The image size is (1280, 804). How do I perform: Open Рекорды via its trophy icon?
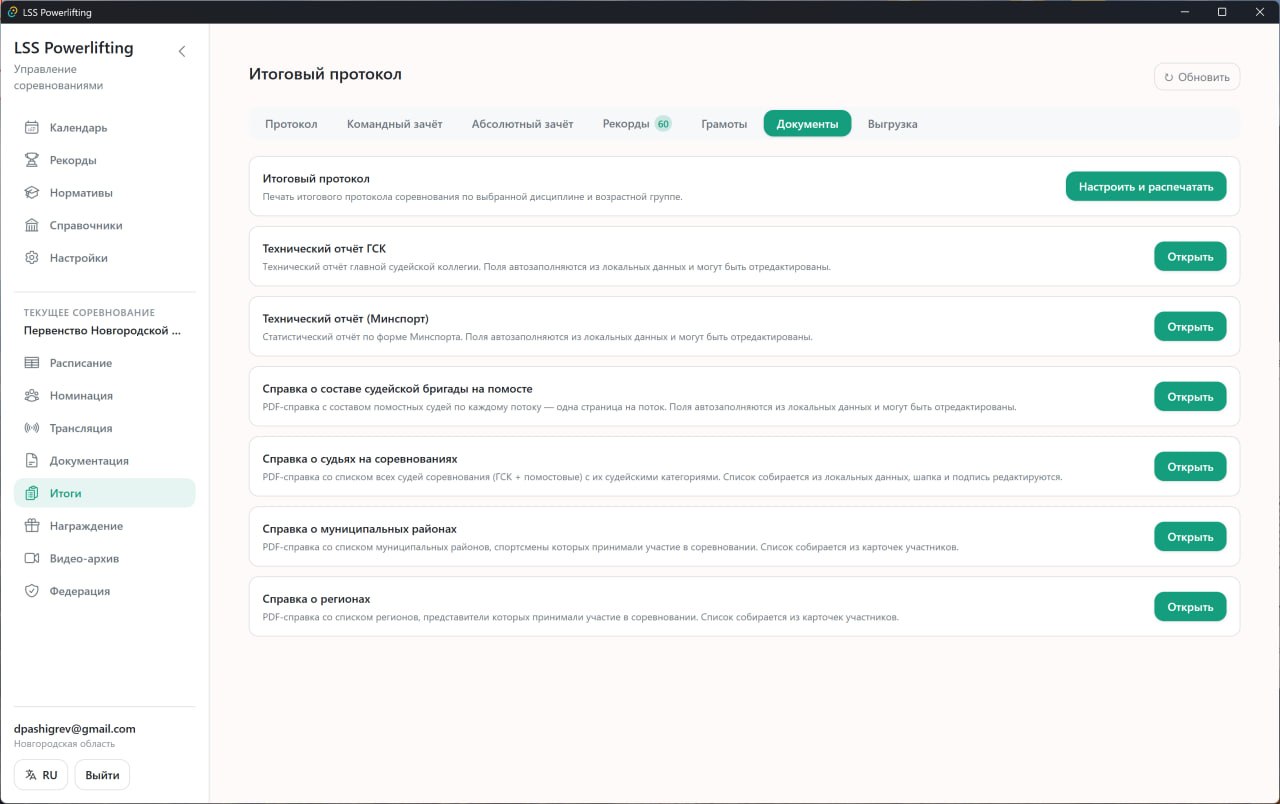[x=31, y=160]
